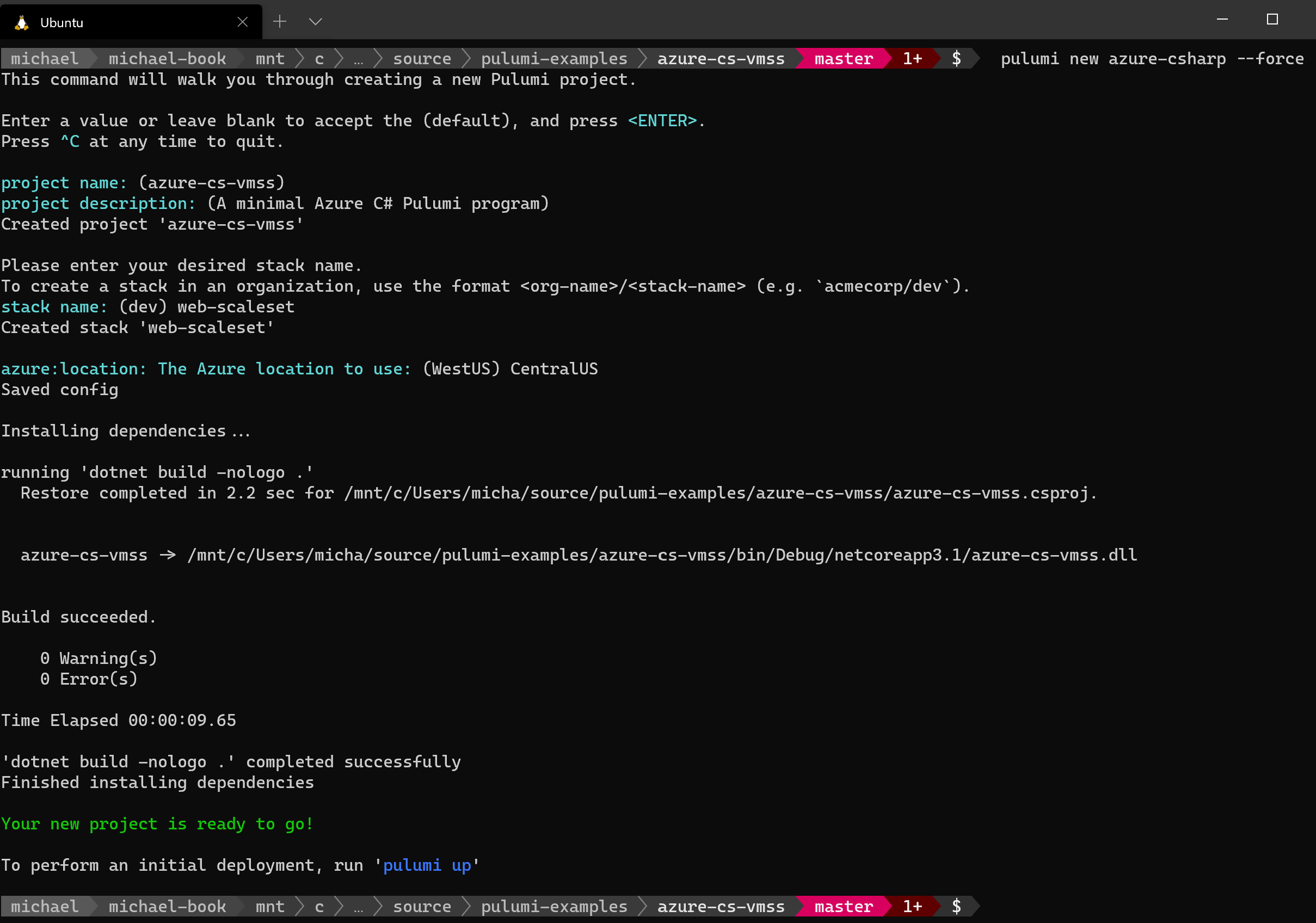Click the top prompt 'master' branch segment

844,58
